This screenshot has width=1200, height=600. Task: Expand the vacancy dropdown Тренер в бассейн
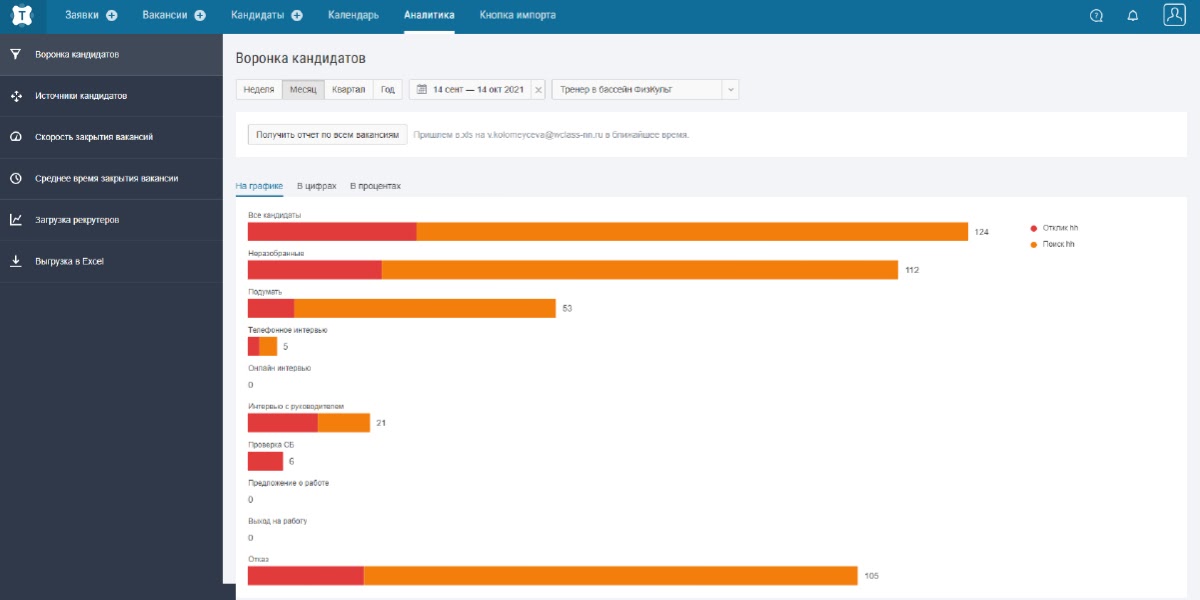(730, 90)
